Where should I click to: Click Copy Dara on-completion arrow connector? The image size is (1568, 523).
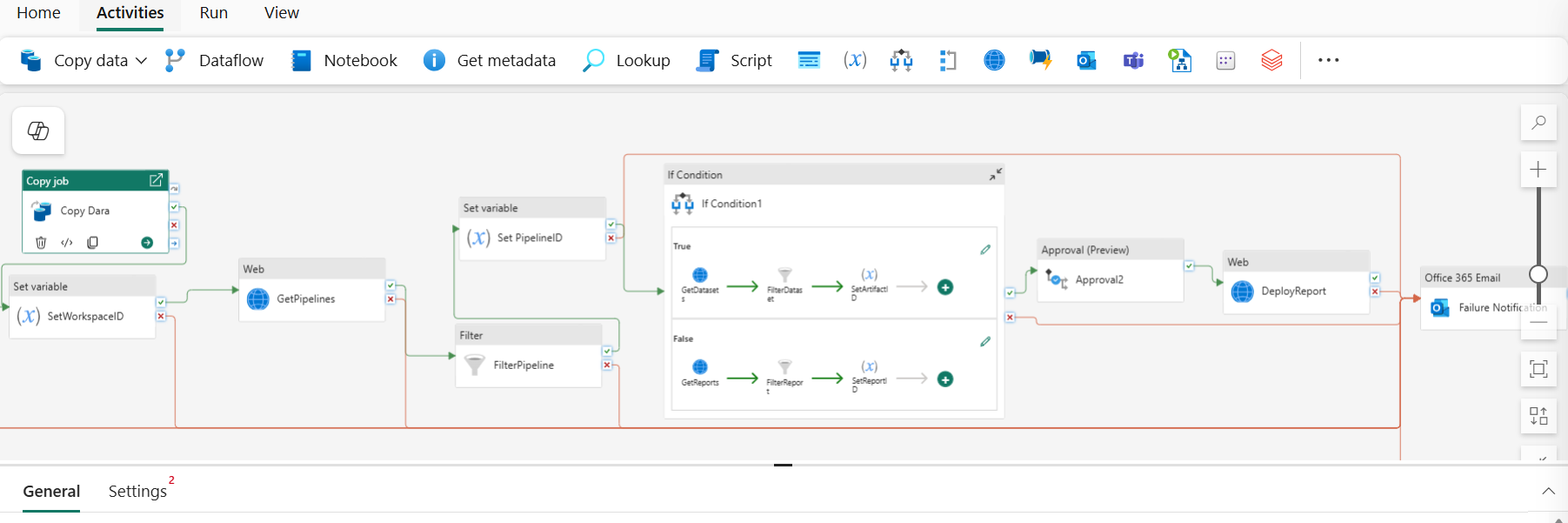(x=174, y=244)
